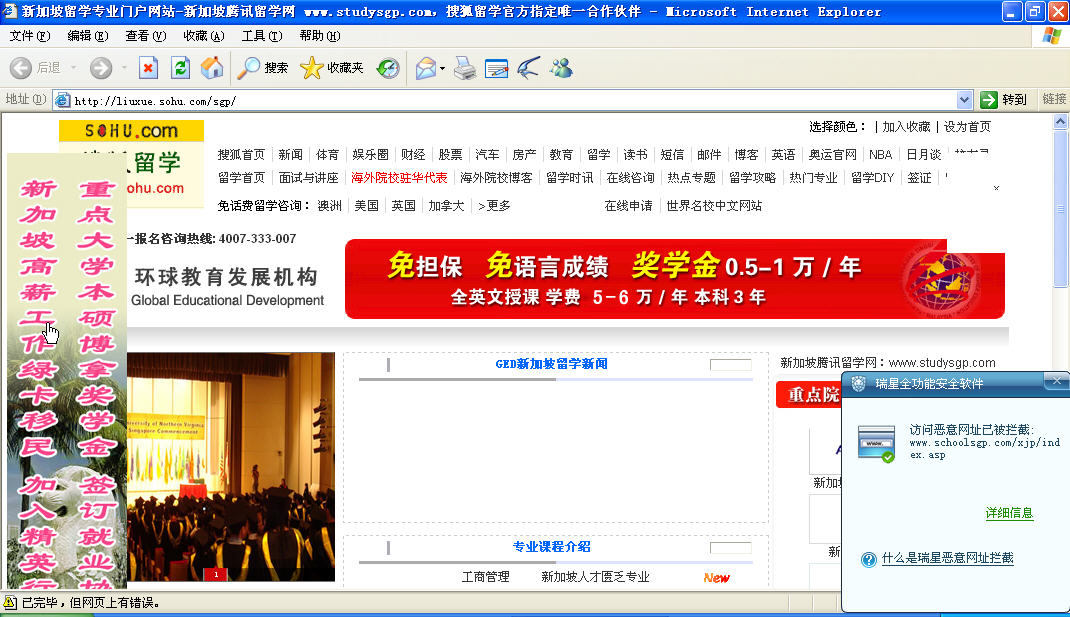Open the 帮助(H) menu
The height and width of the screenshot is (617, 1070).
(320, 35)
